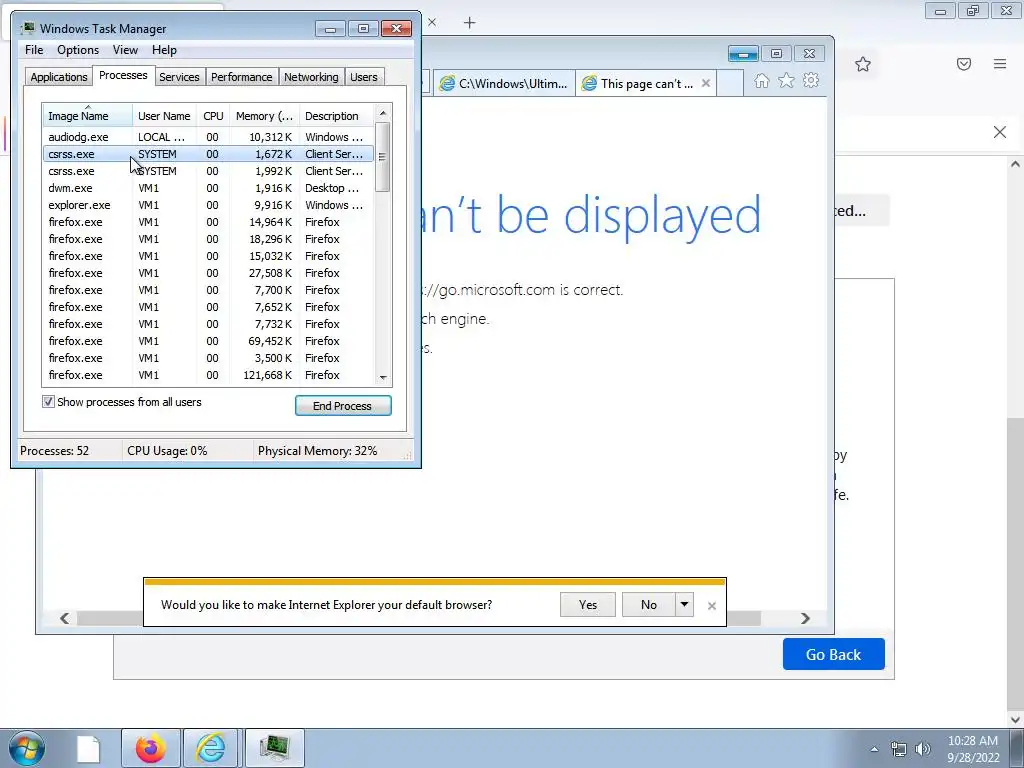The width and height of the screenshot is (1024, 768).
Task: Open a new Firefox tab with plus
Action: 470,23
